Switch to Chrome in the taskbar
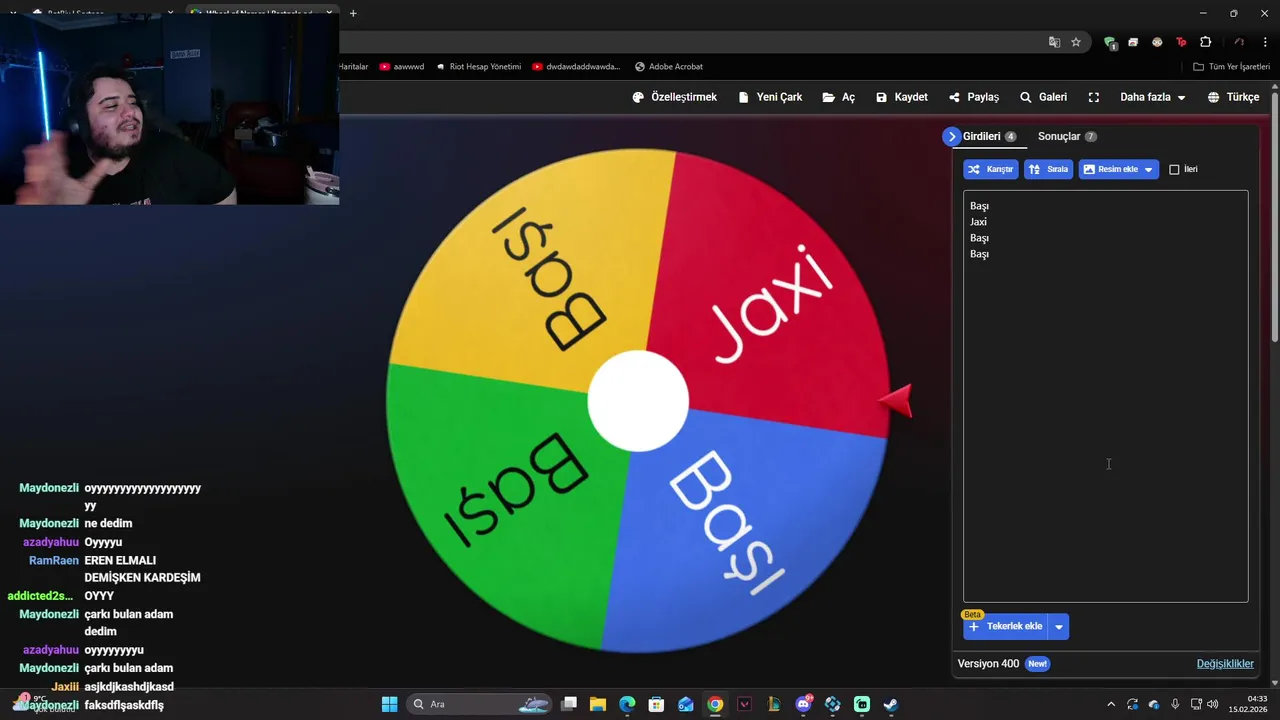The height and width of the screenshot is (720, 1280). tap(715, 704)
